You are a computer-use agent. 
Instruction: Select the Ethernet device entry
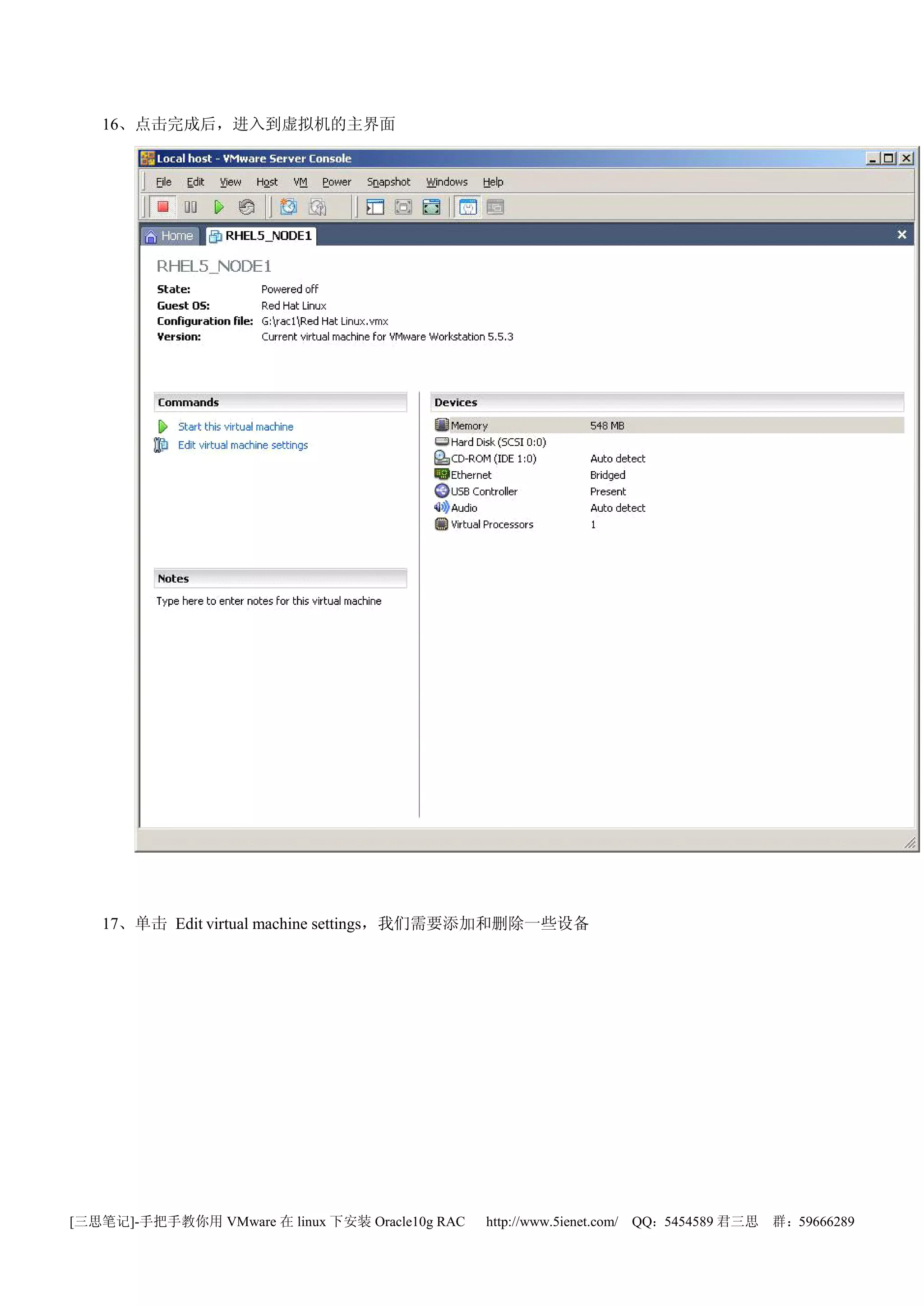pos(462,475)
